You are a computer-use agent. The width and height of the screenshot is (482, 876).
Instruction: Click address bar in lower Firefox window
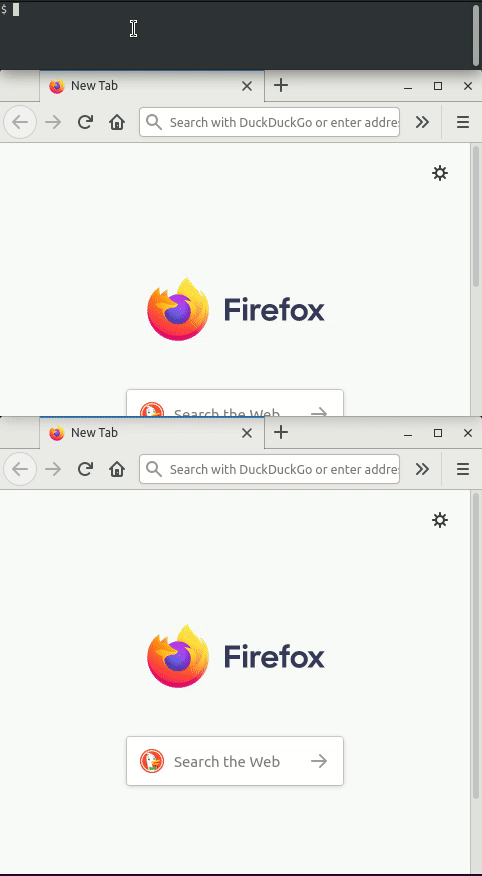tap(270, 468)
